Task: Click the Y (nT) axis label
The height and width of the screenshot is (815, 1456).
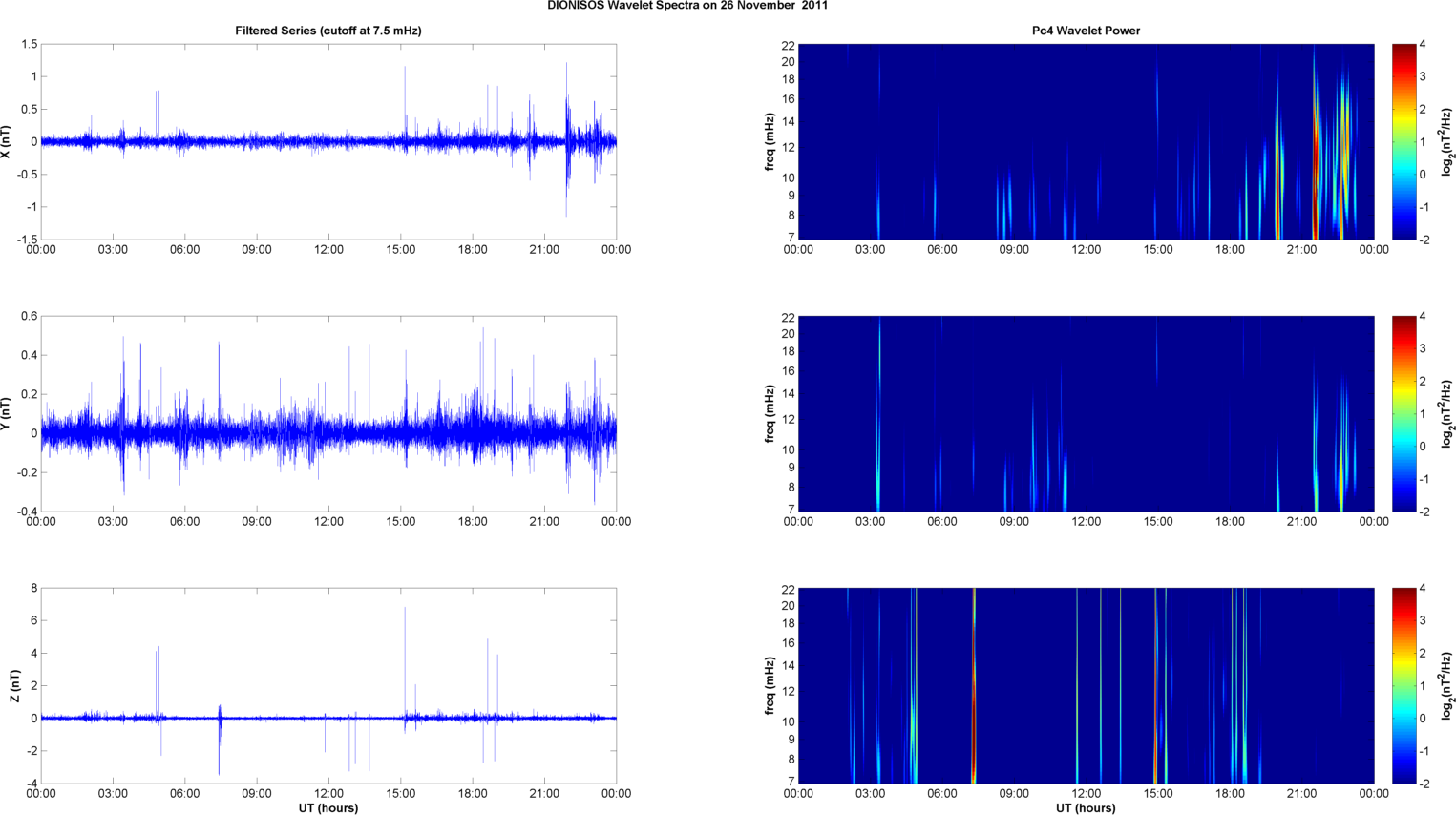Action: [7, 413]
